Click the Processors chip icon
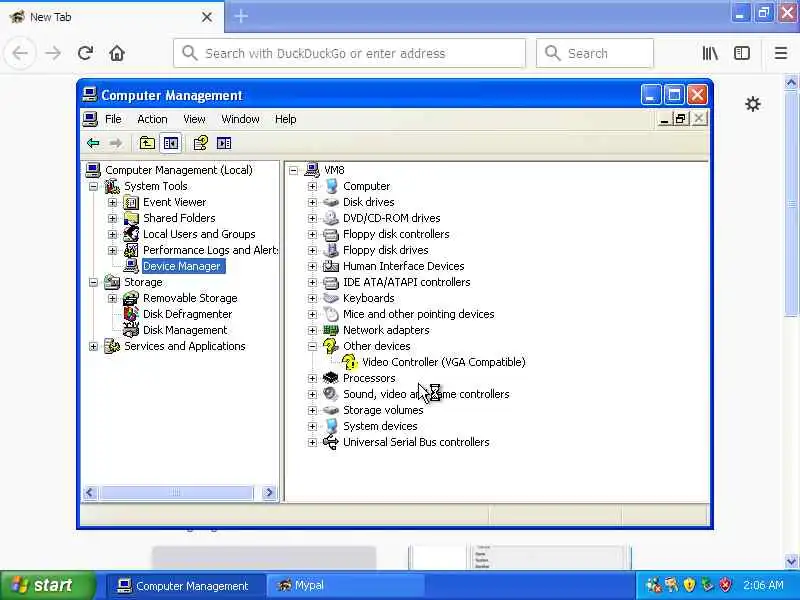The width and height of the screenshot is (800, 600). [x=331, y=378]
